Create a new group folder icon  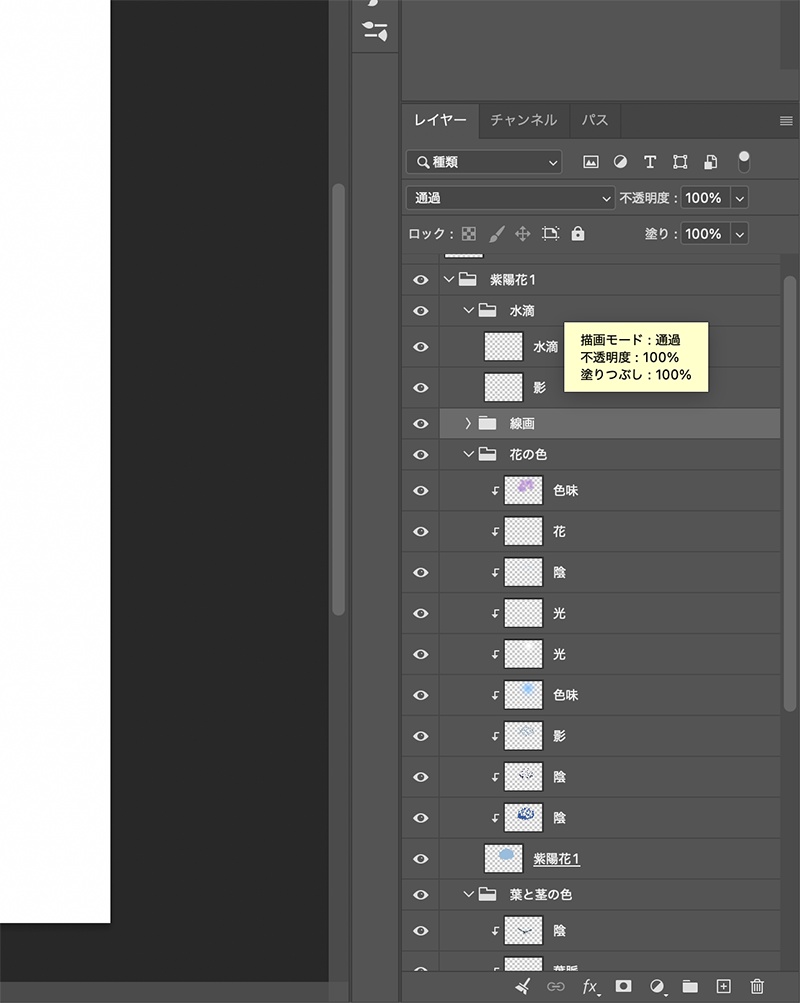[x=690, y=986]
